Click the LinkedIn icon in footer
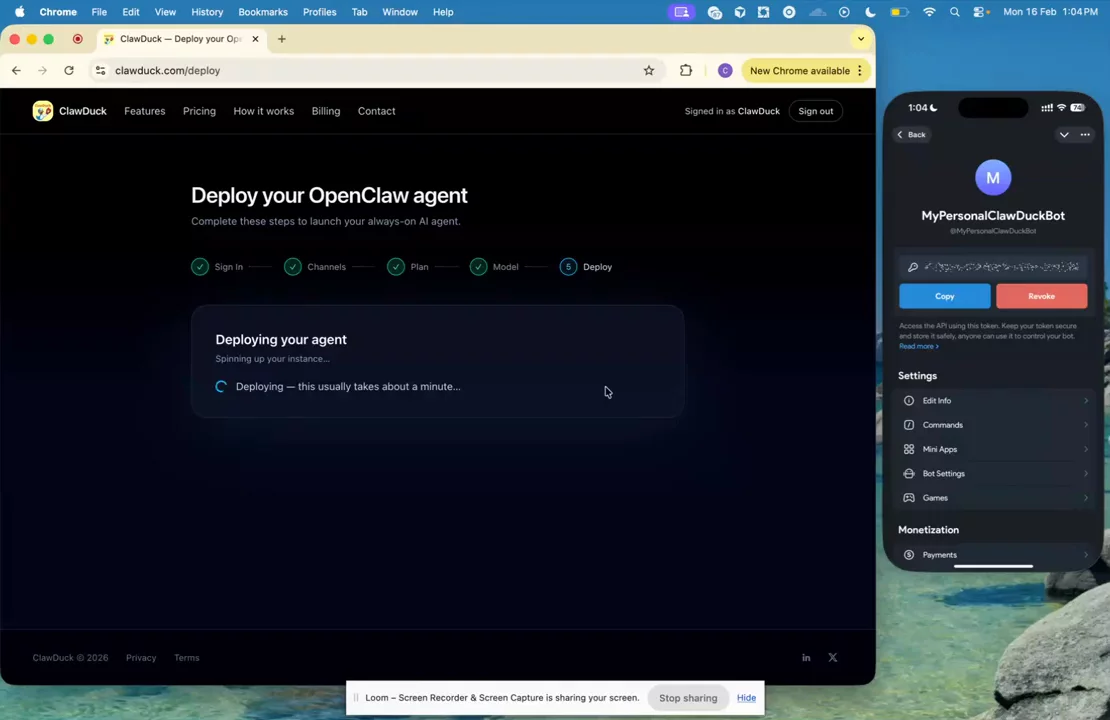 click(806, 658)
